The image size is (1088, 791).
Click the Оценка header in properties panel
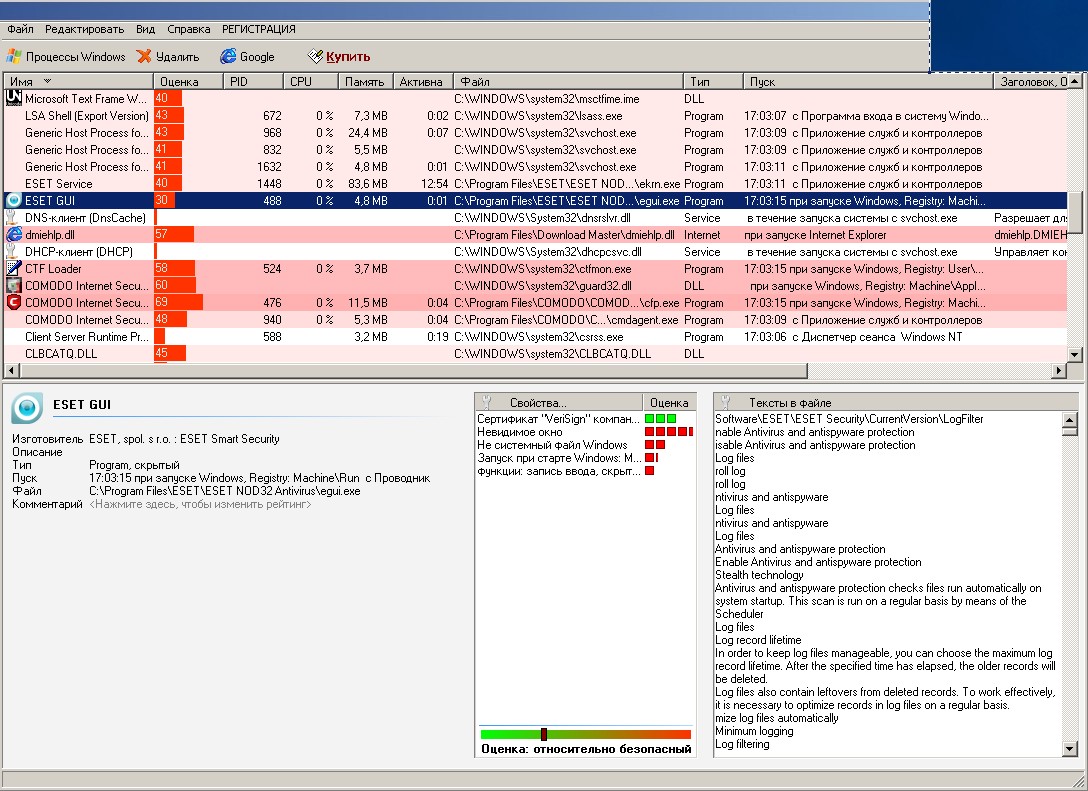coord(669,402)
